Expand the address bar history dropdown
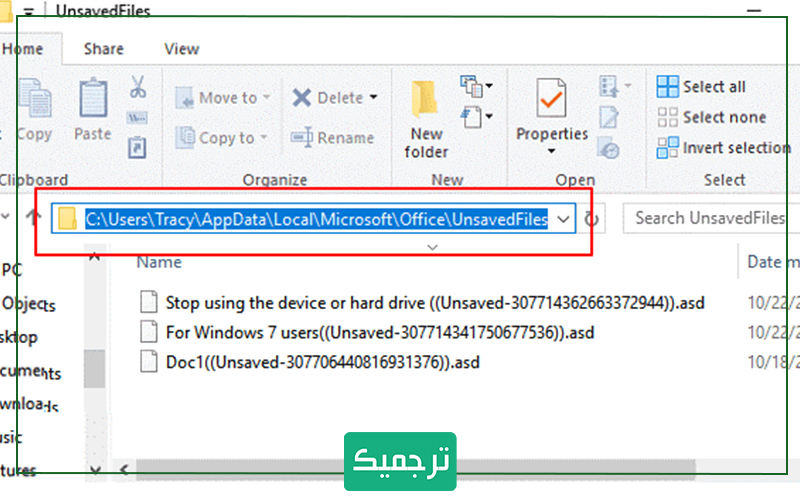The image size is (800, 500). click(563, 219)
